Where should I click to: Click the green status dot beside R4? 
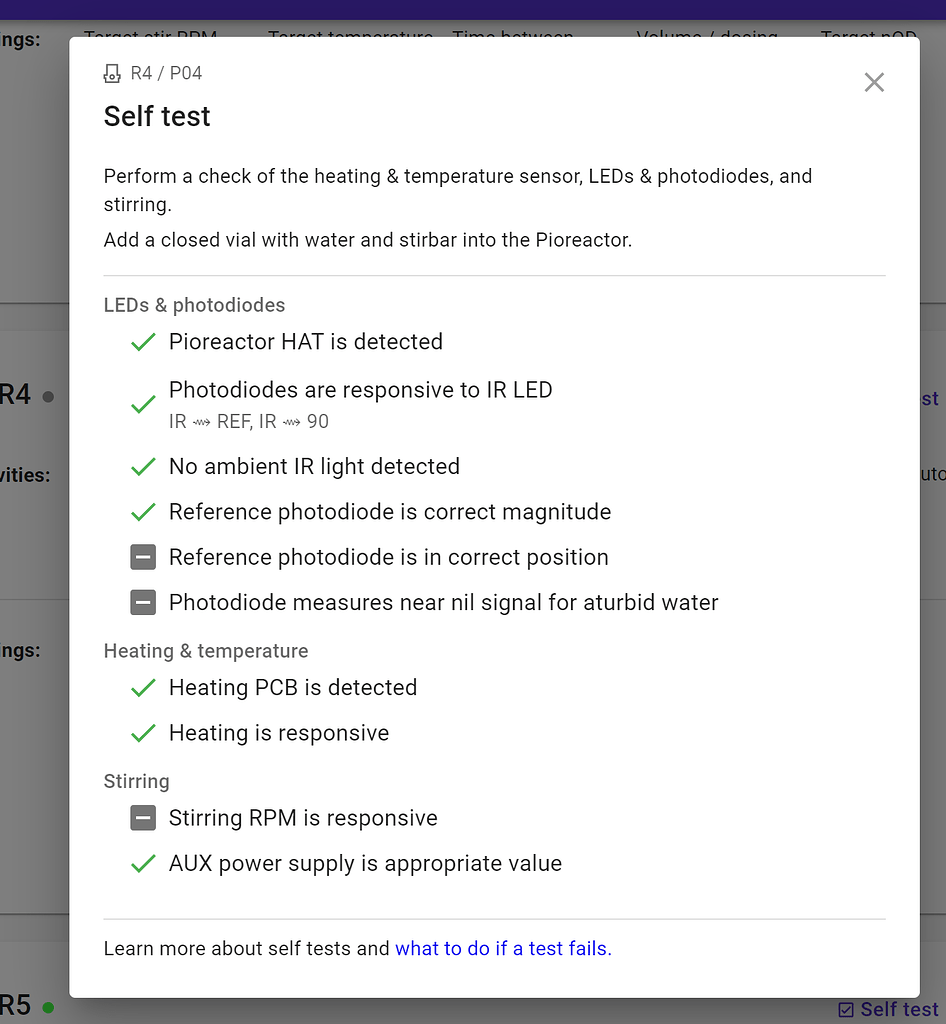tap(46, 395)
